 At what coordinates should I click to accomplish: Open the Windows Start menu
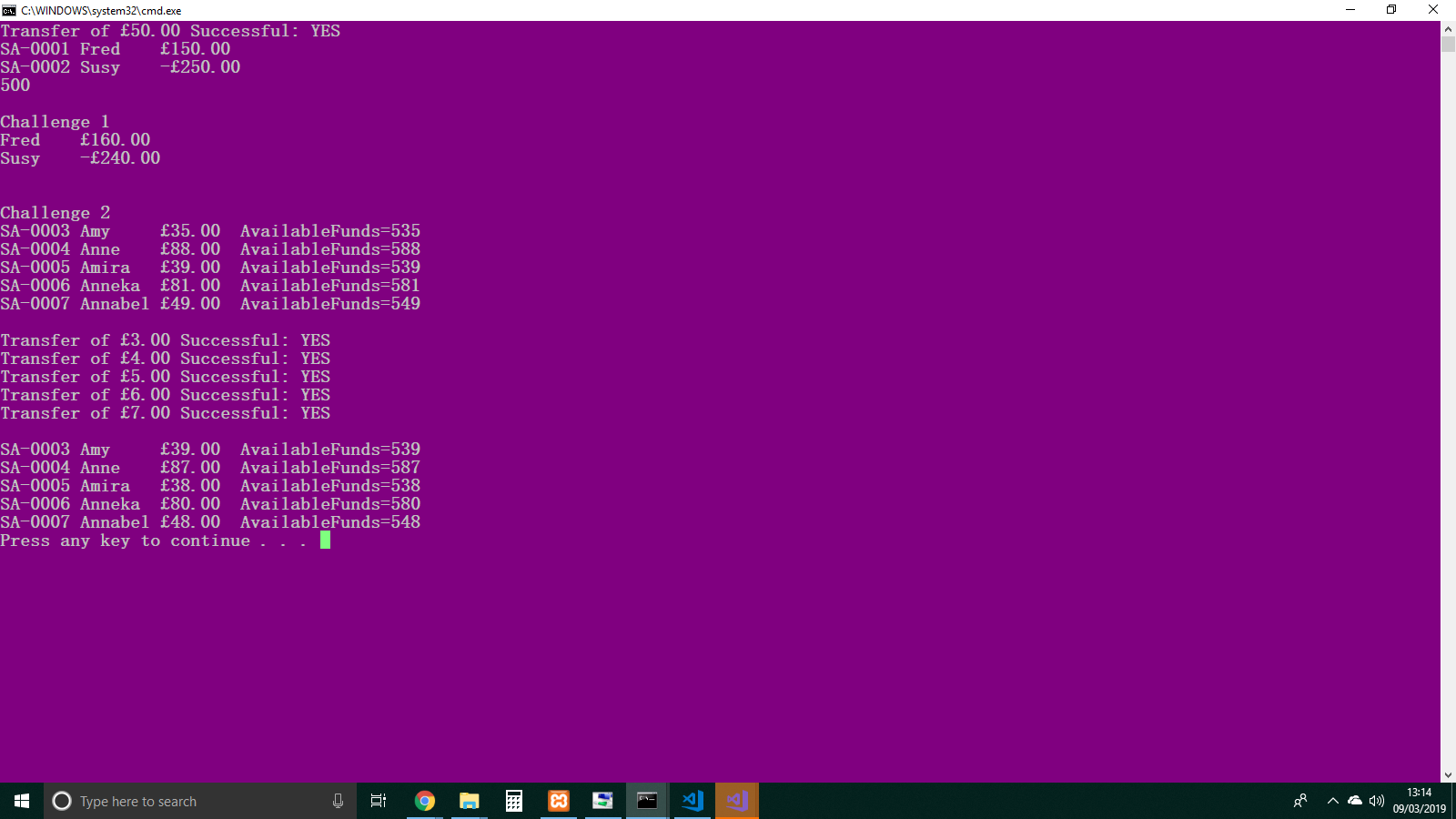click(22, 801)
